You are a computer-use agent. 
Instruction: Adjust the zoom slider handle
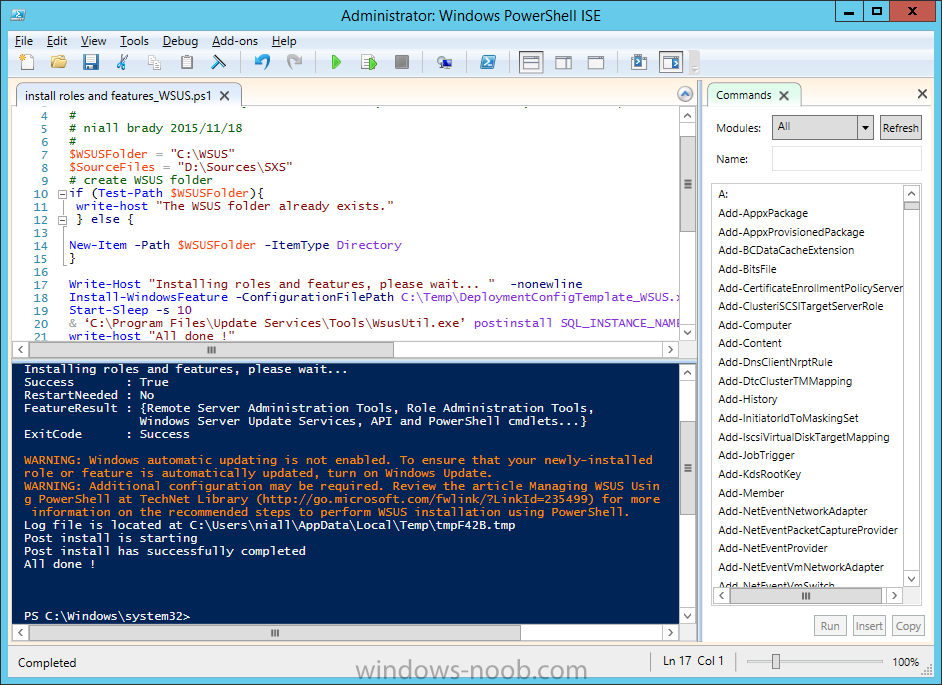click(776, 662)
